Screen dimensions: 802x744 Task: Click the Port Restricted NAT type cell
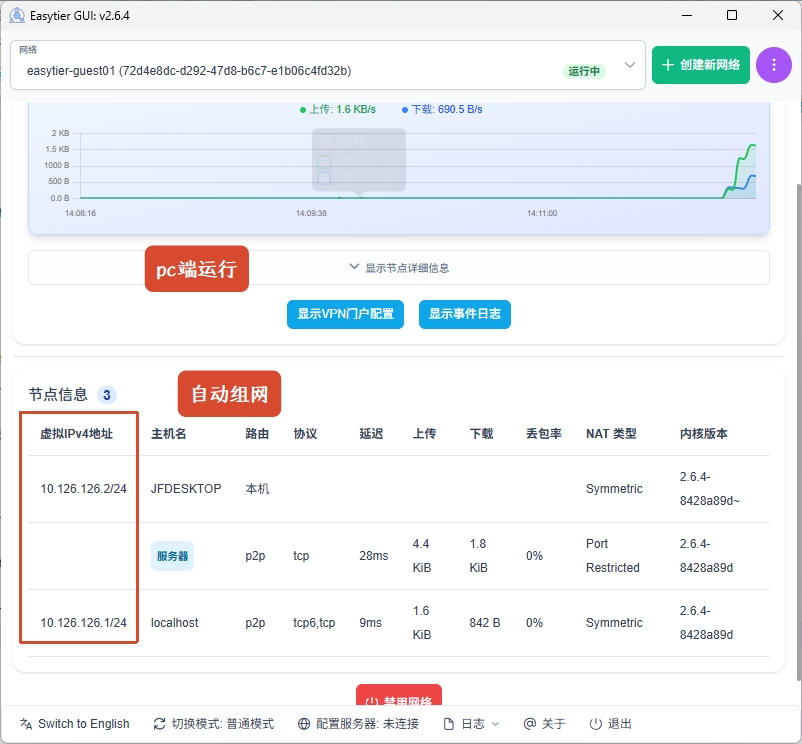tap(613, 556)
